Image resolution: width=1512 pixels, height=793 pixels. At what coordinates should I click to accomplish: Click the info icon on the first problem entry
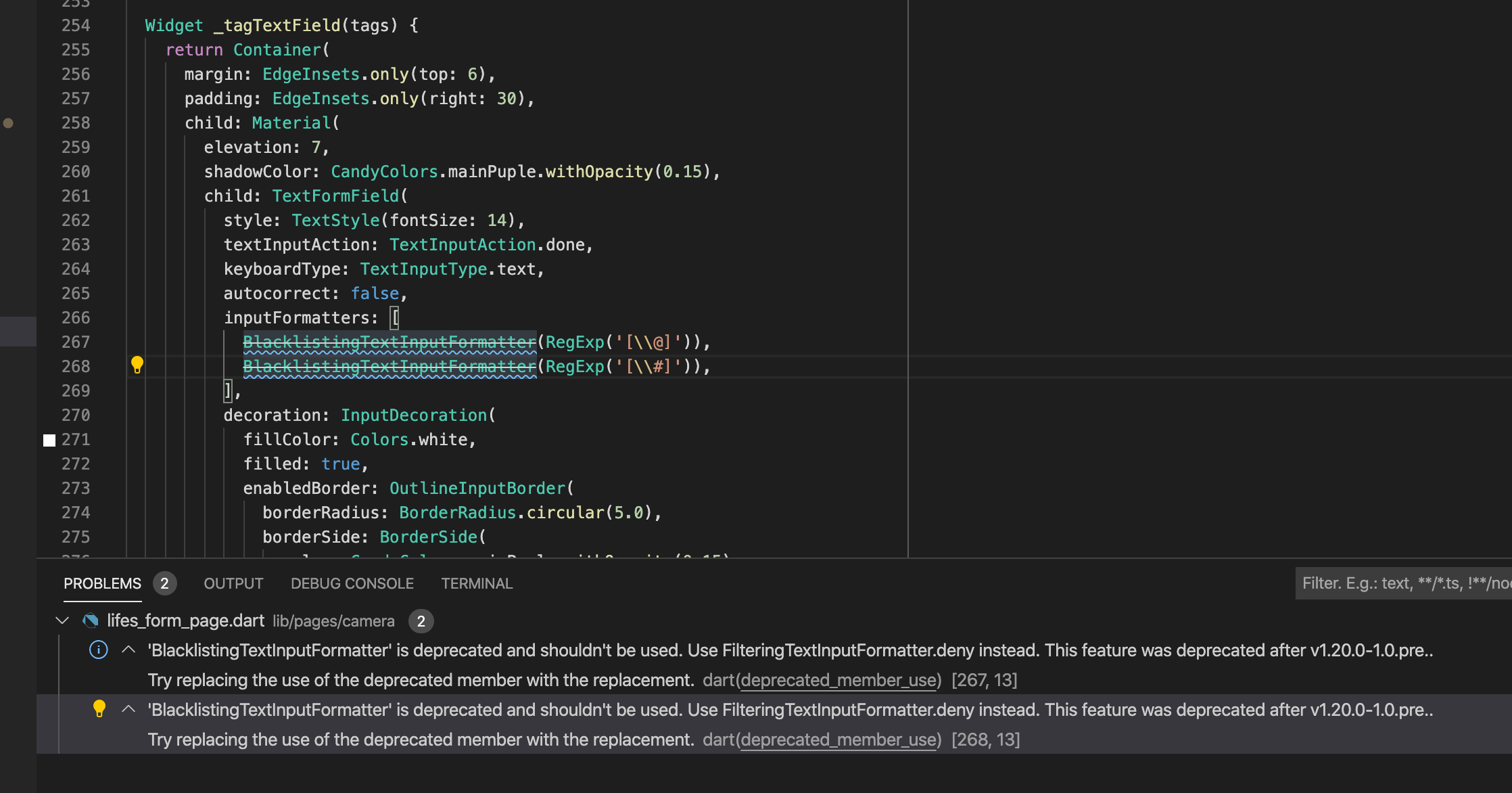pyautogui.click(x=99, y=650)
